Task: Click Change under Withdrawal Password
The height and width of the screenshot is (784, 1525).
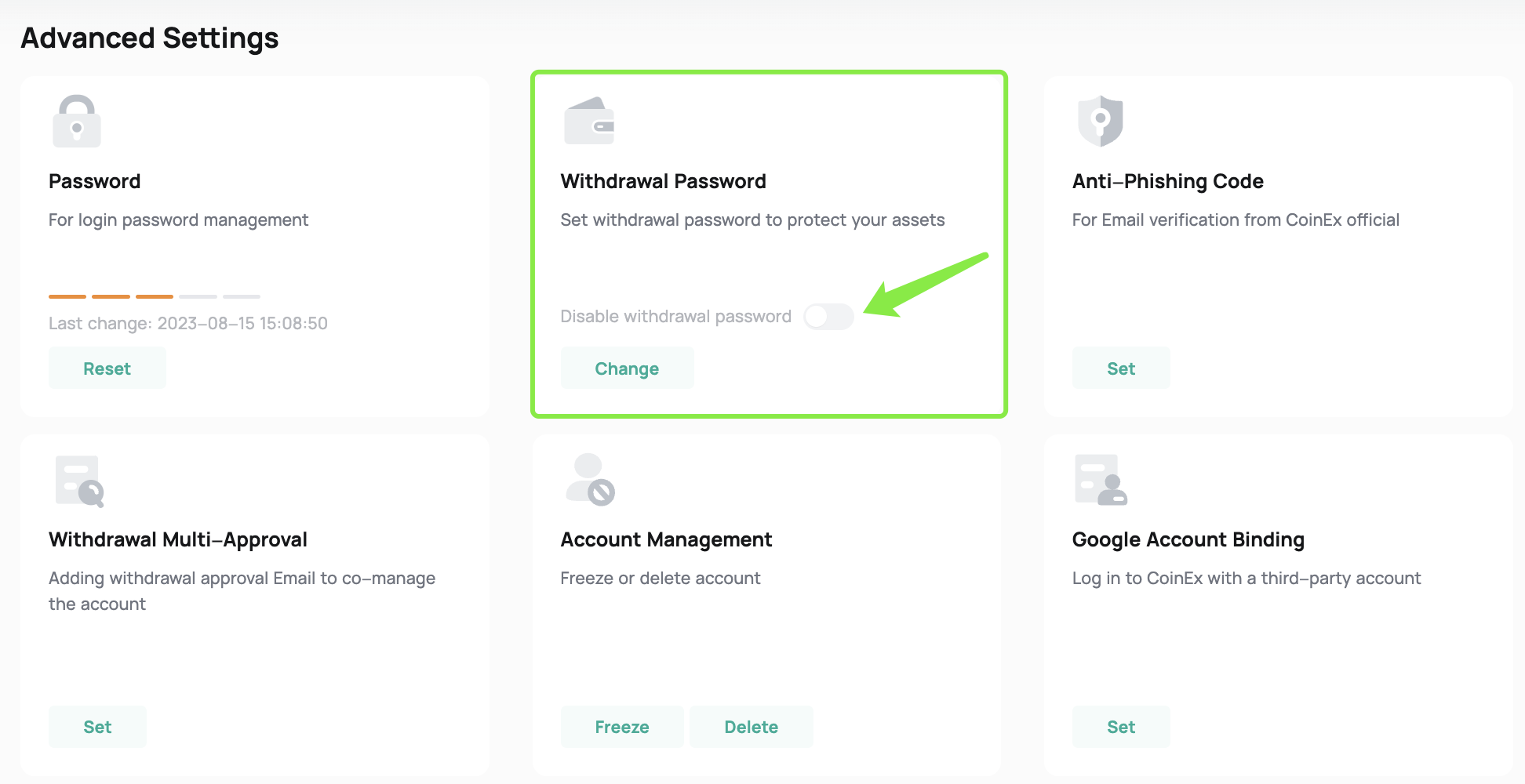Action: (627, 368)
